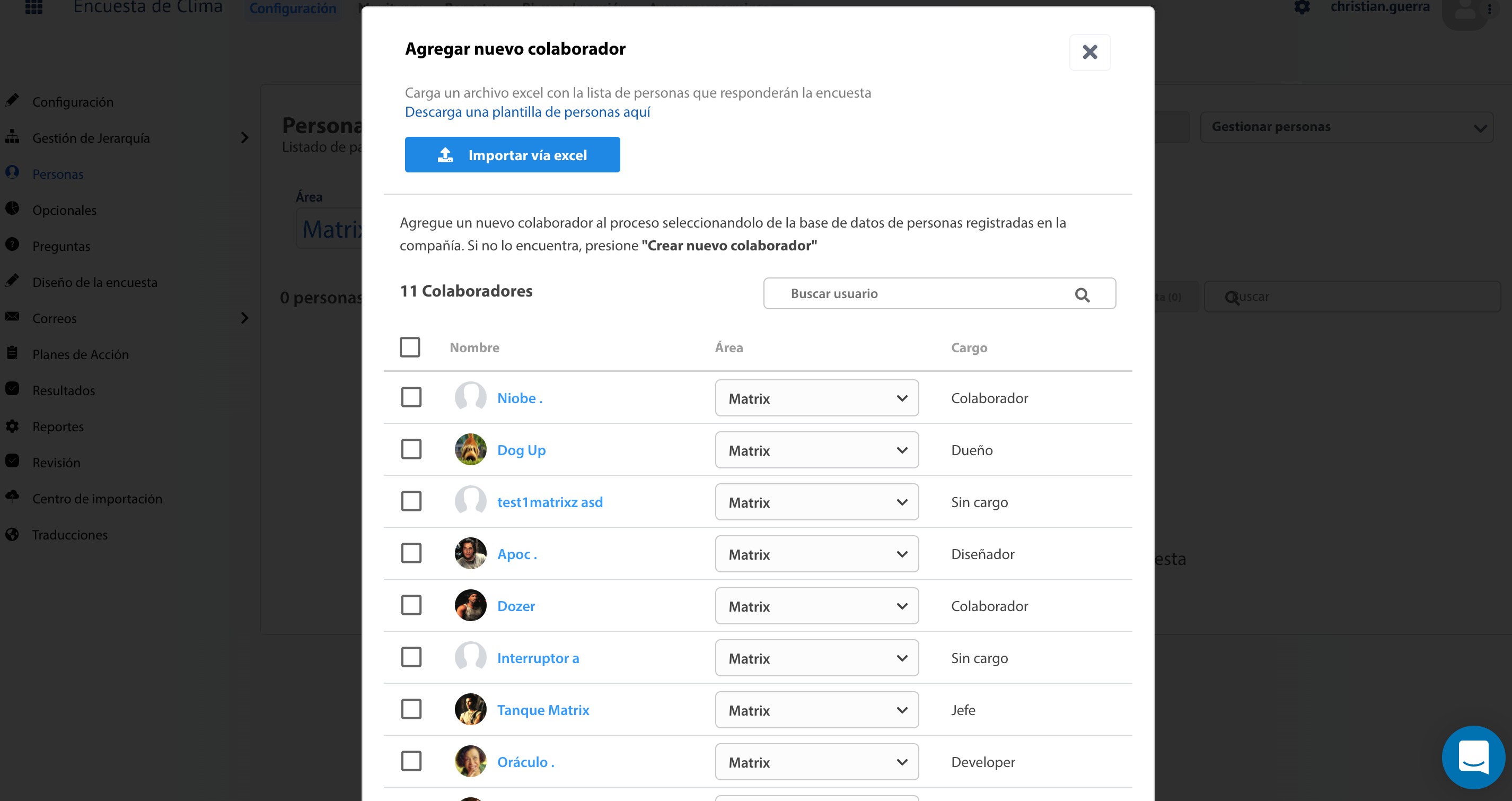Open Preguntas in the sidebar
1512x801 pixels.
[61, 246]
